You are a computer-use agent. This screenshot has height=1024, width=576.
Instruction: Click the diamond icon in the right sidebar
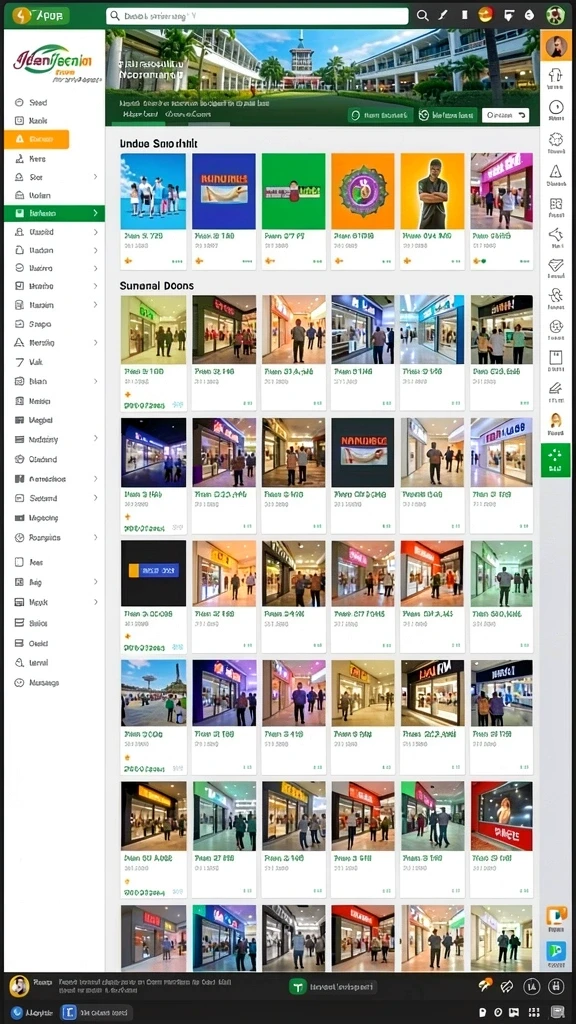(556, 264)
